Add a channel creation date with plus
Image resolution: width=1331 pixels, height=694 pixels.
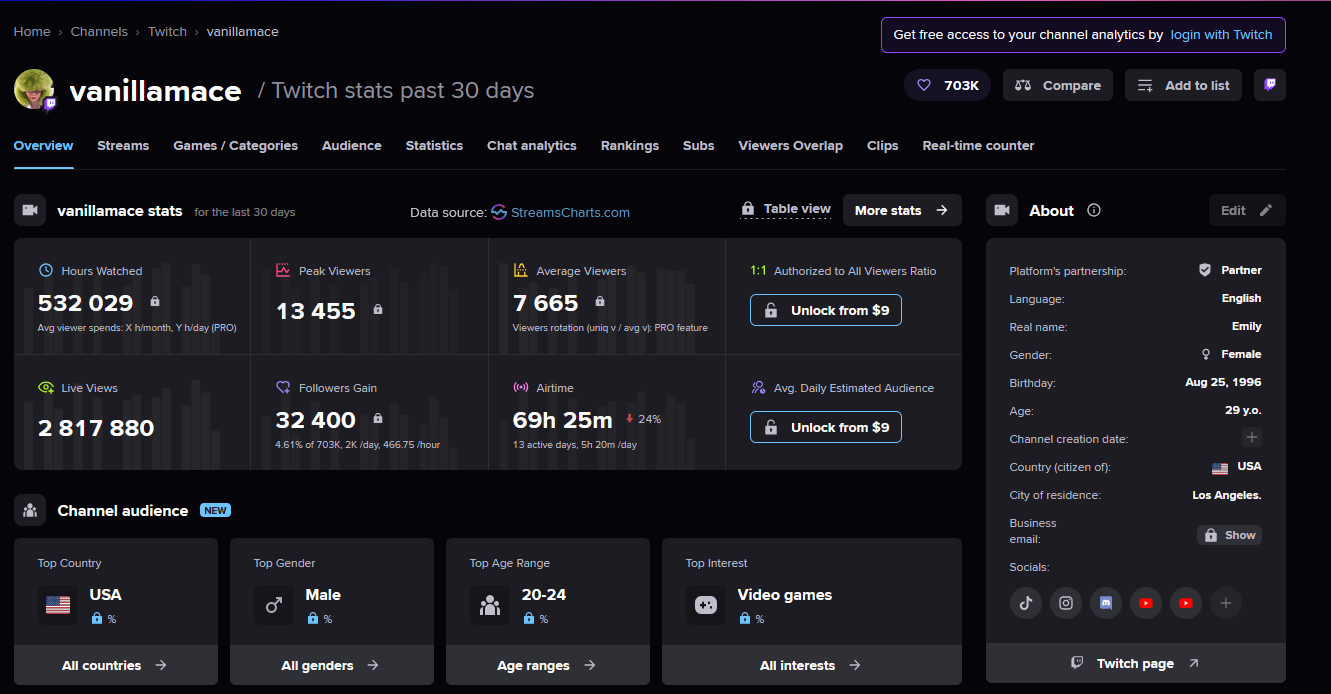(x=1252, y=437)
